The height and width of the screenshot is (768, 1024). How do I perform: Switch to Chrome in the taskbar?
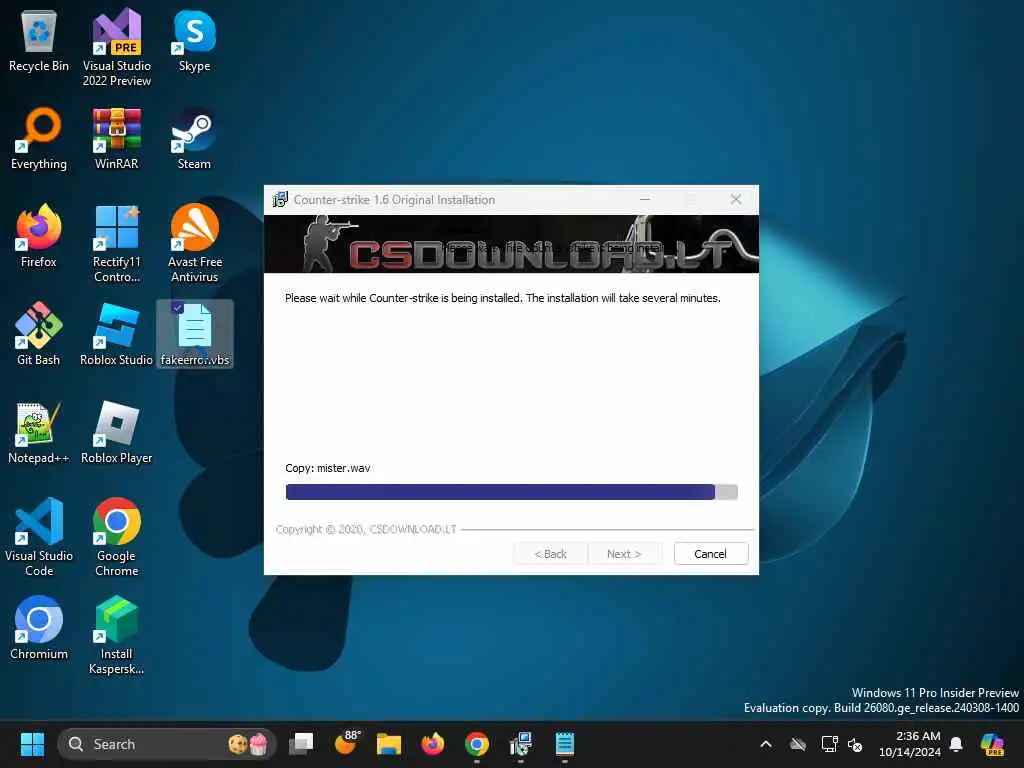pyautogui.click(x=477, y=744)
